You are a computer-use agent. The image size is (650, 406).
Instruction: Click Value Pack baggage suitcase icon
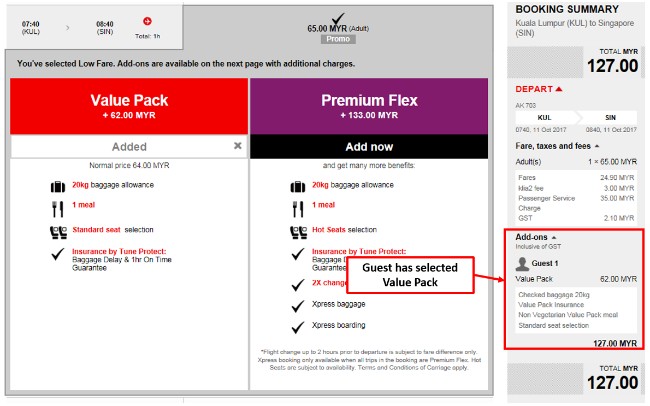59,186
